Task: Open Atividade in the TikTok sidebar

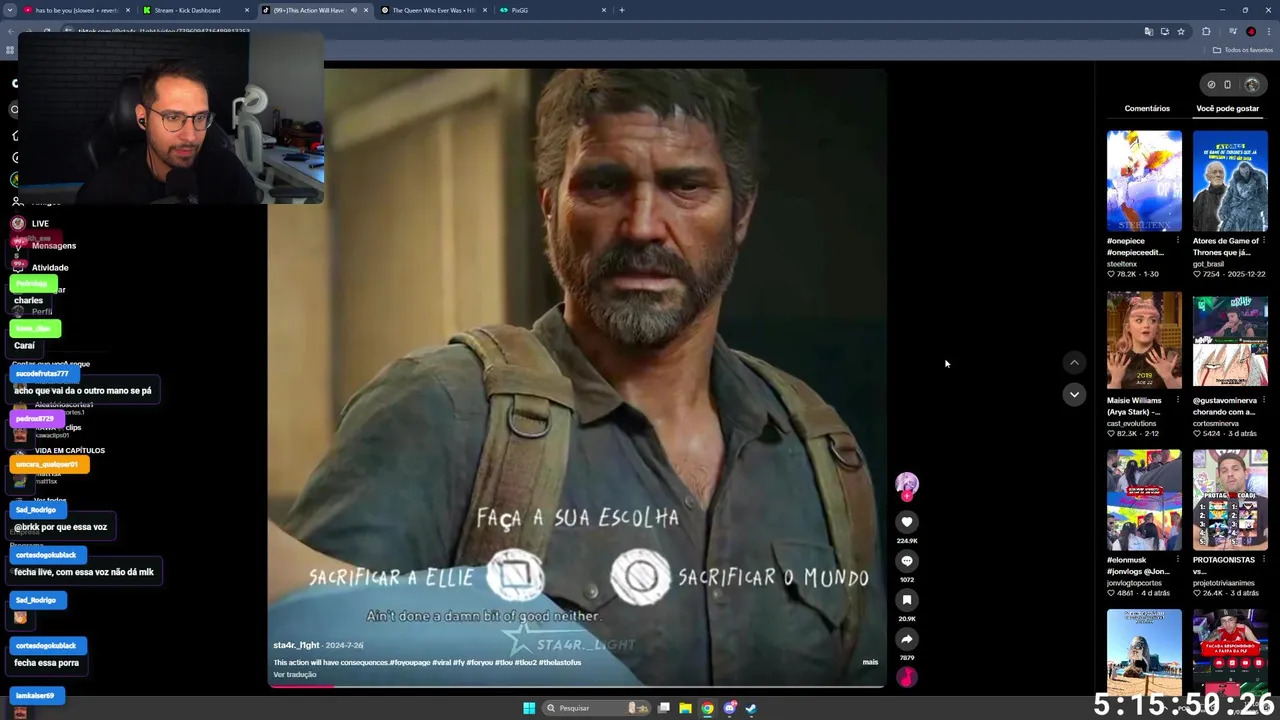Action: [50, 268]
